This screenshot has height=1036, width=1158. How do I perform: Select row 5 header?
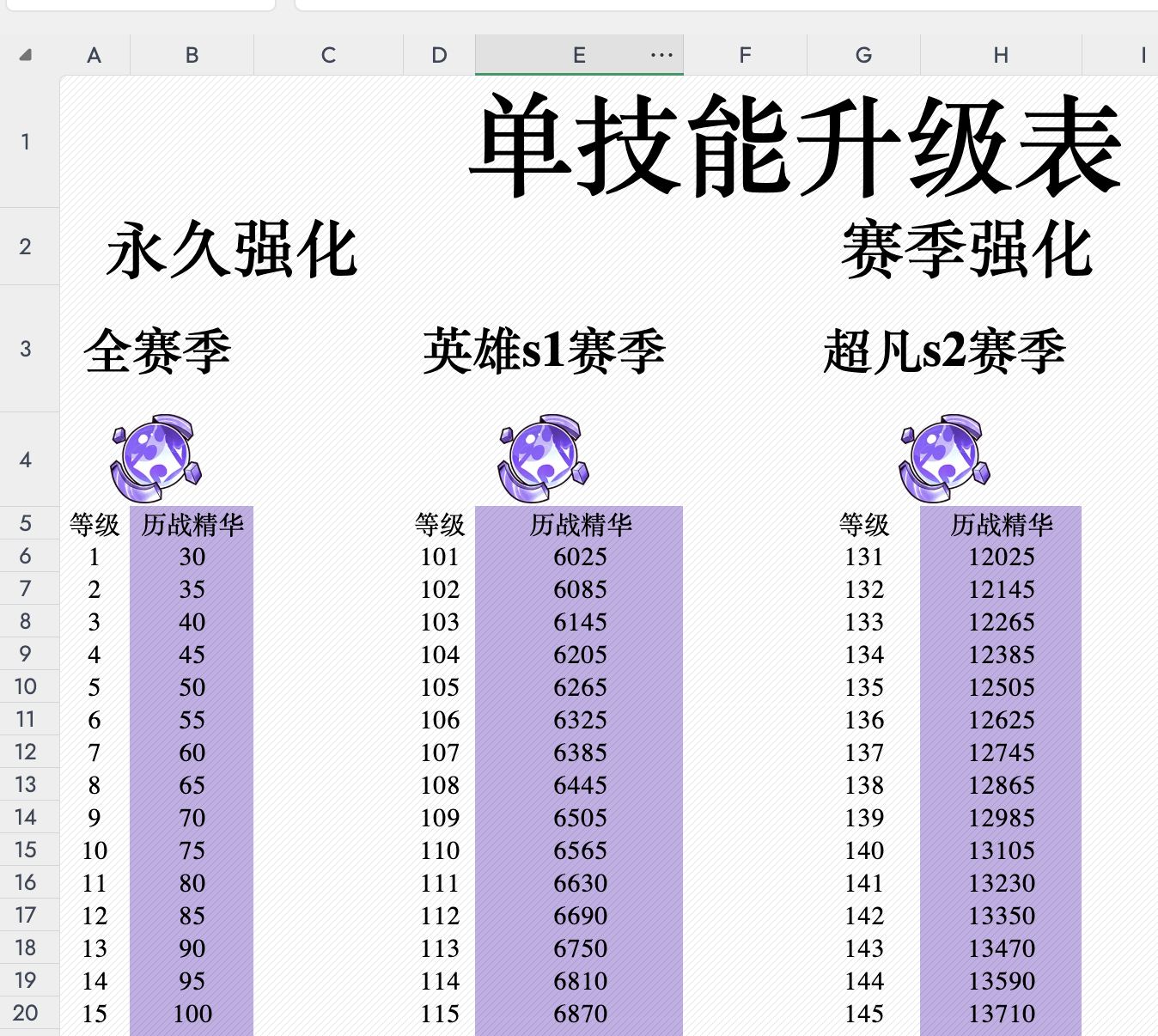pyautogui.click(x=26, y=523)
